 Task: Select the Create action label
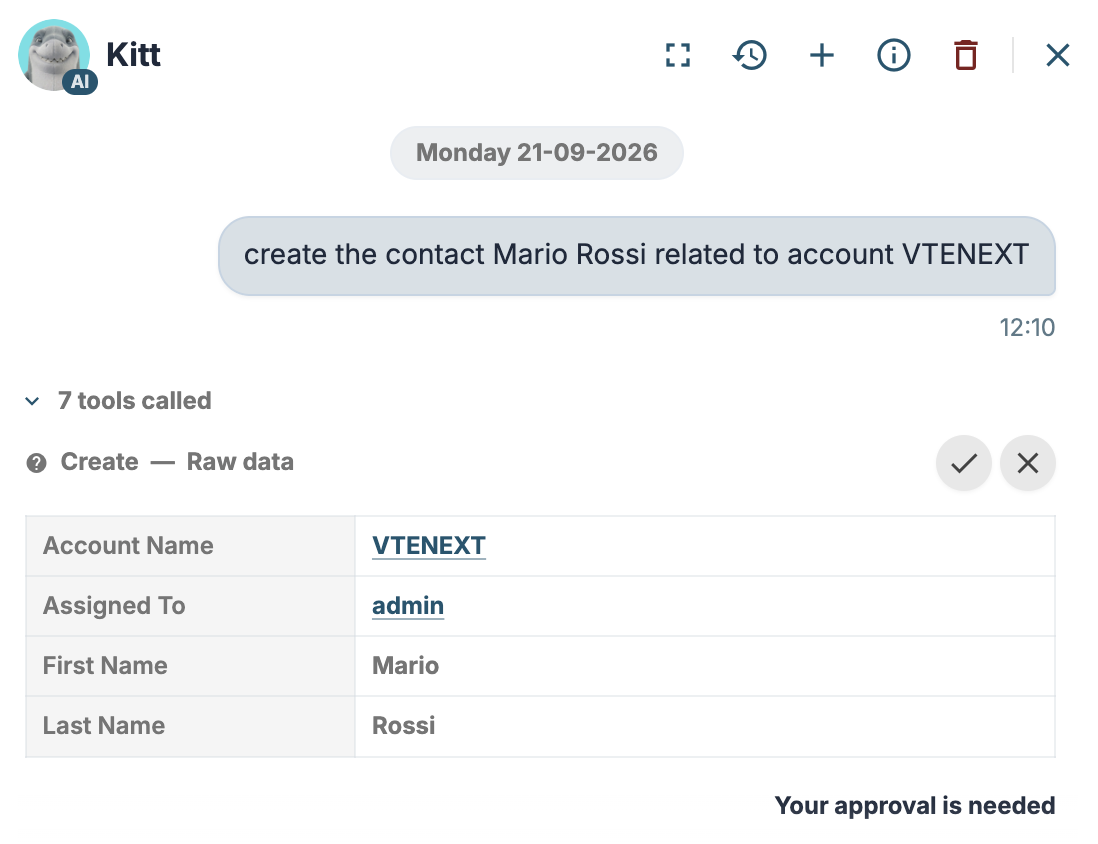(x=99, y=462)
